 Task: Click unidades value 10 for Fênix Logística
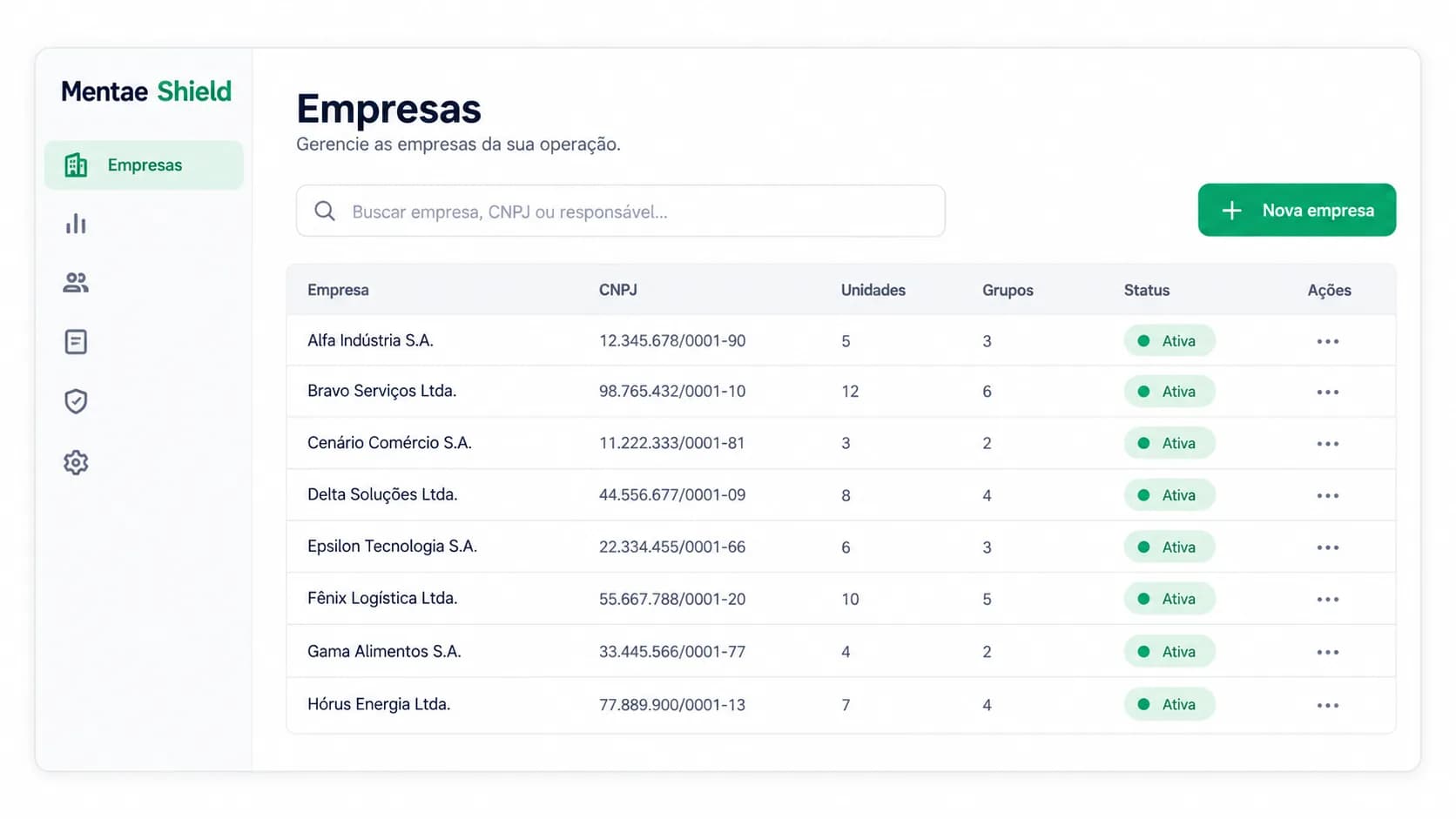point(850,599)
